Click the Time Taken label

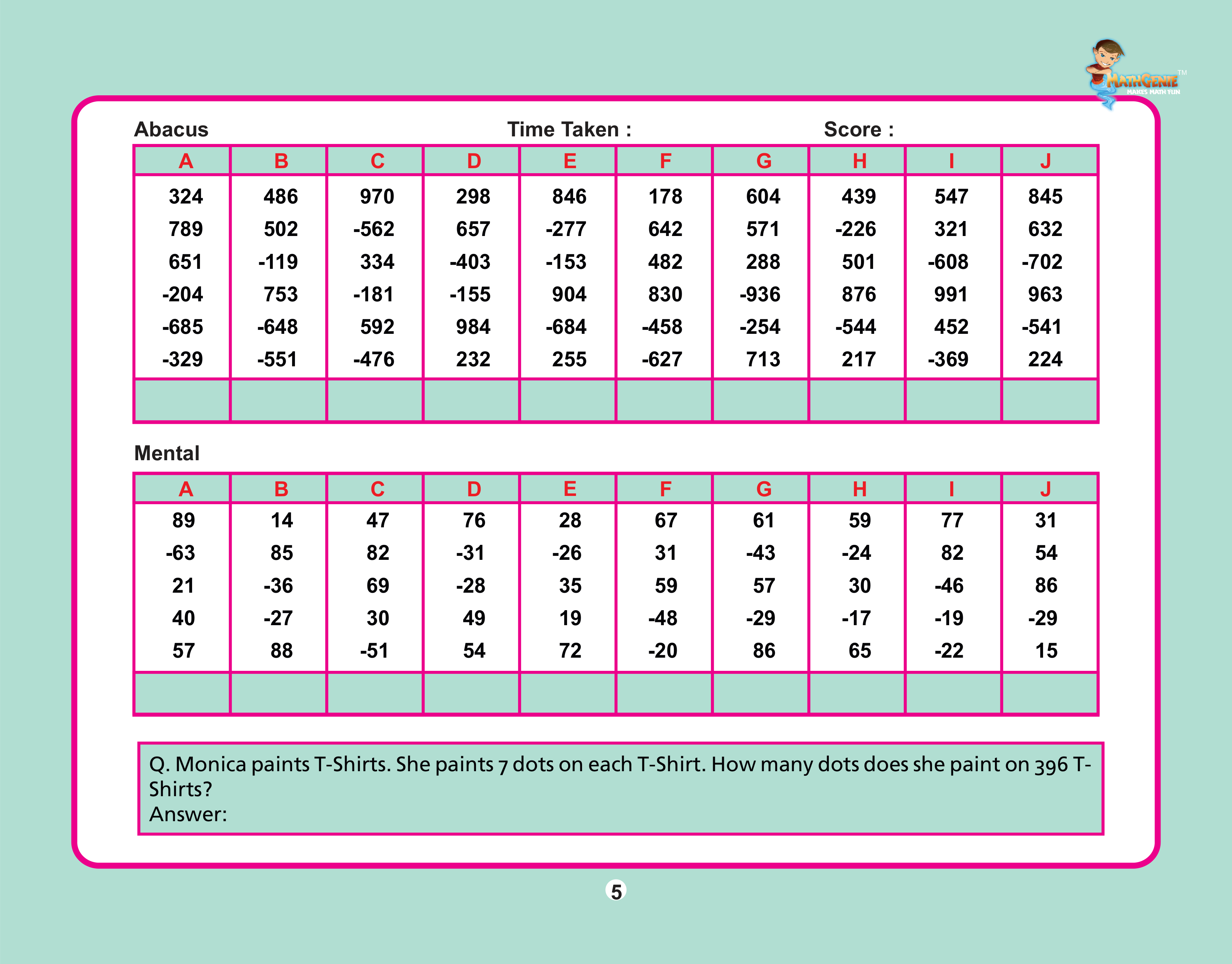[x=569, y=130]
